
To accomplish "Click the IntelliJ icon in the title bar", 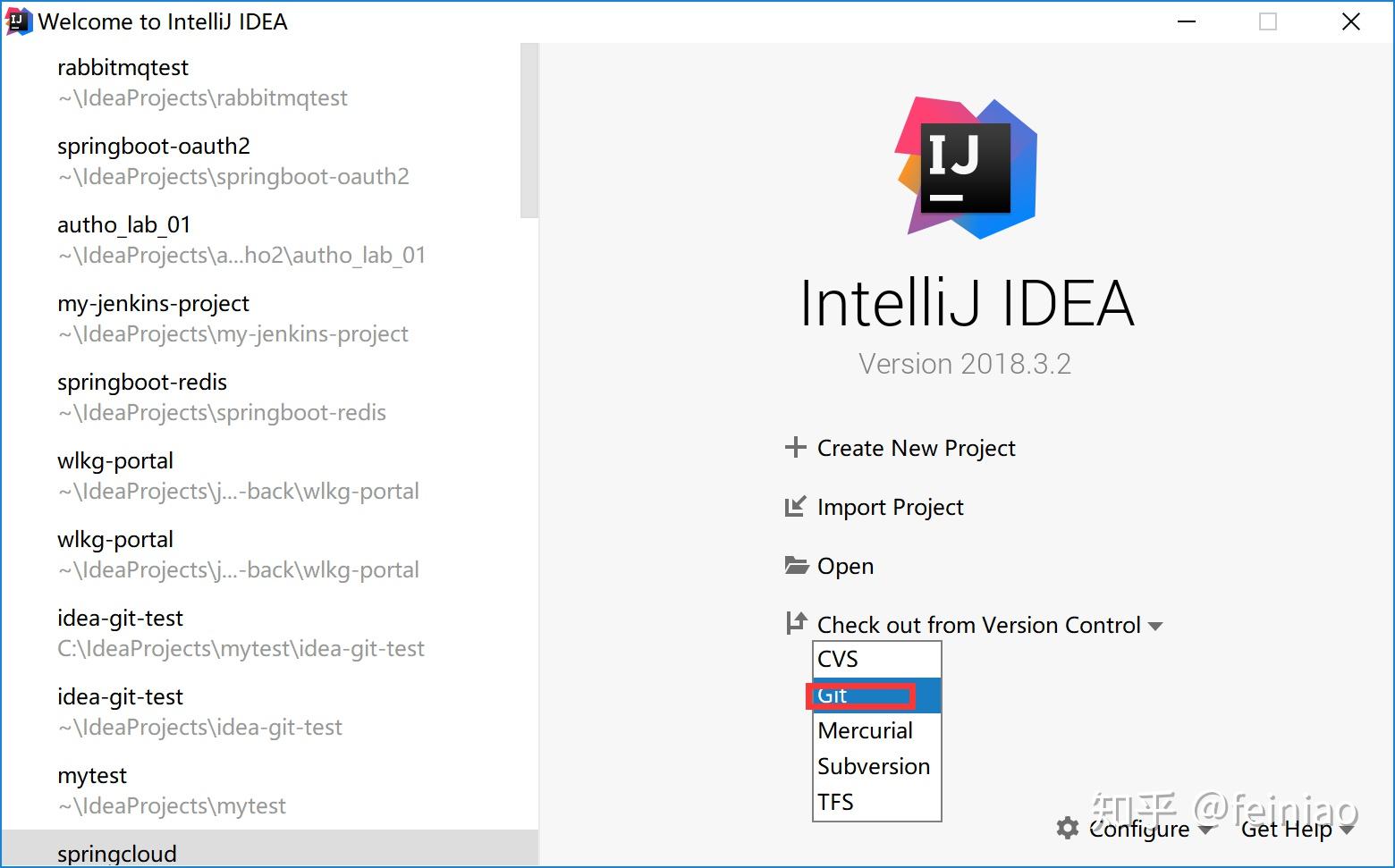I will point(20,21).
